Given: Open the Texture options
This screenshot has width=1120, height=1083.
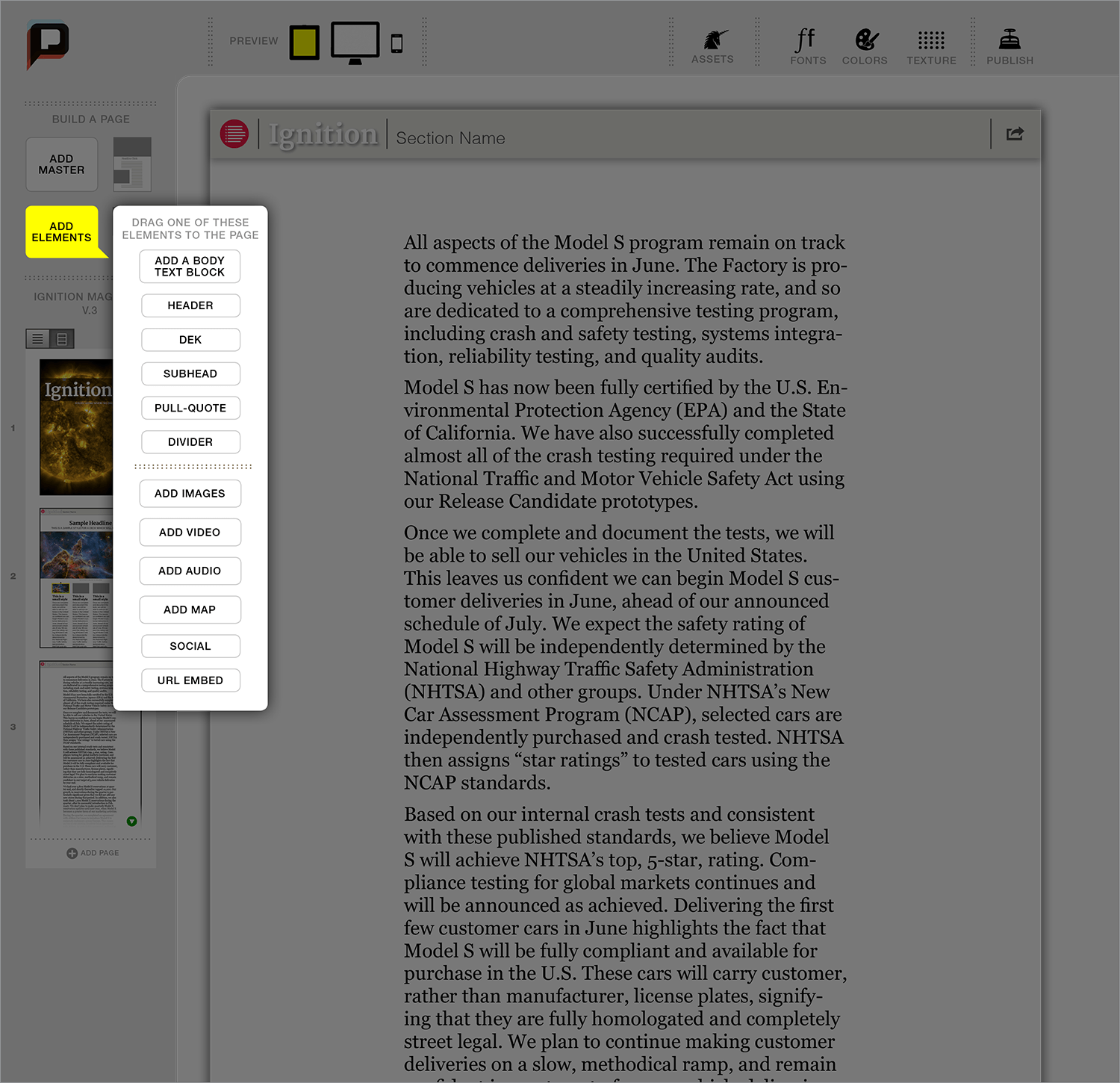Looking at the screenshot, I should (x=931, y=47).
